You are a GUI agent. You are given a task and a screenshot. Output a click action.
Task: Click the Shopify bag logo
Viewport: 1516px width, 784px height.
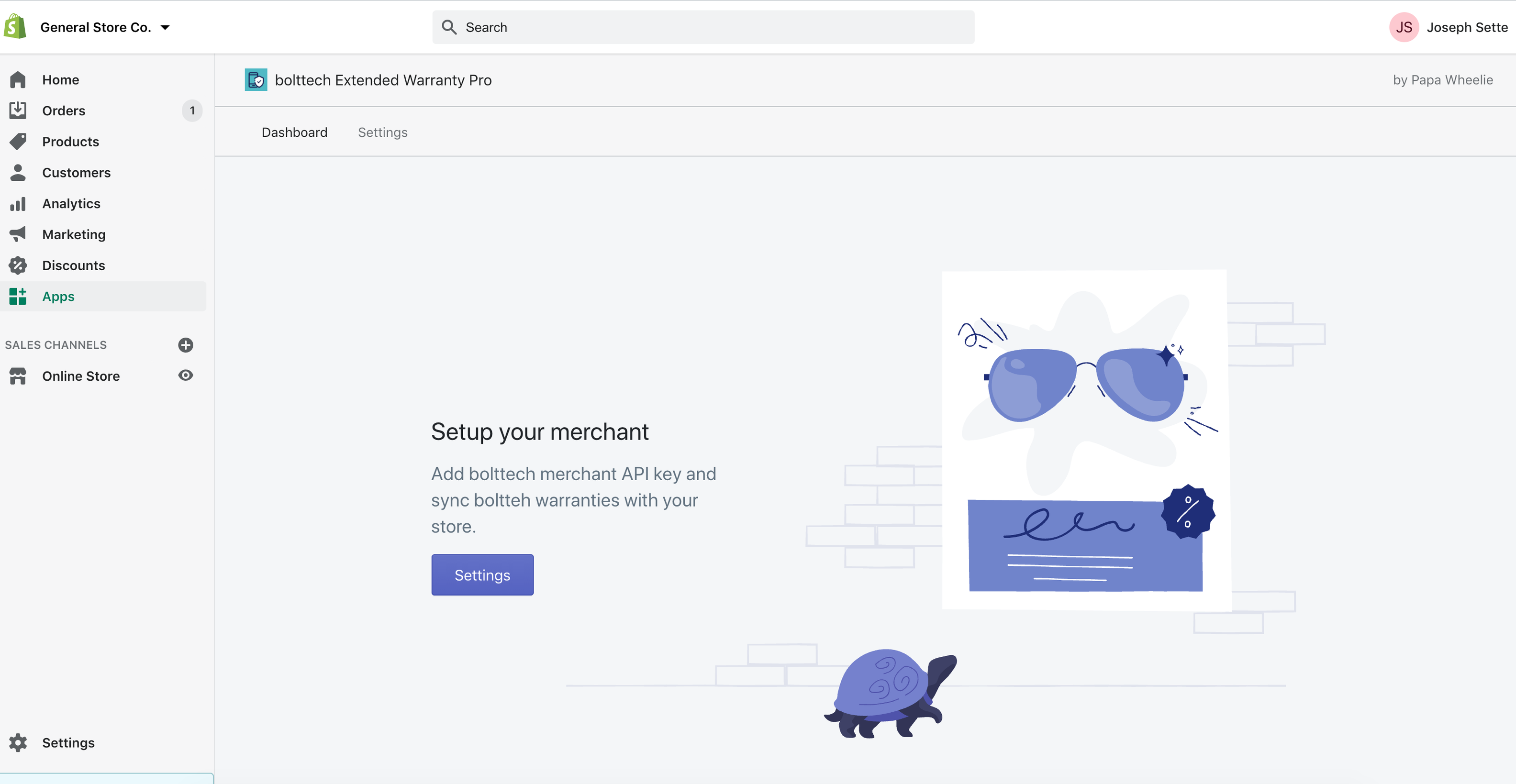click(15, 27)
